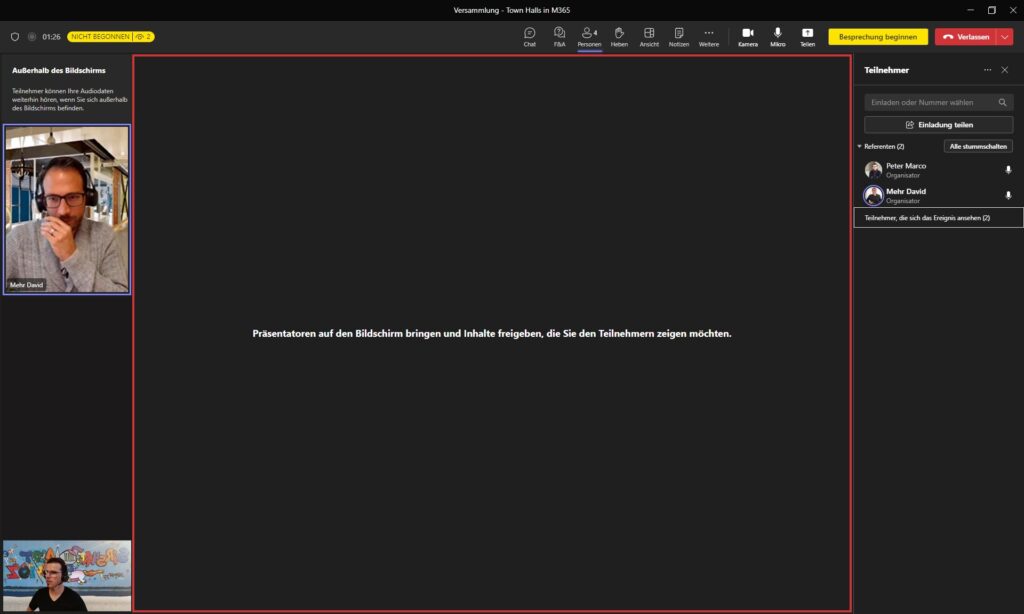Image resolution: width=1024 pixels, height=614 pixels.
Task: Open the Chat panel
Action: (x=530, y=37)
